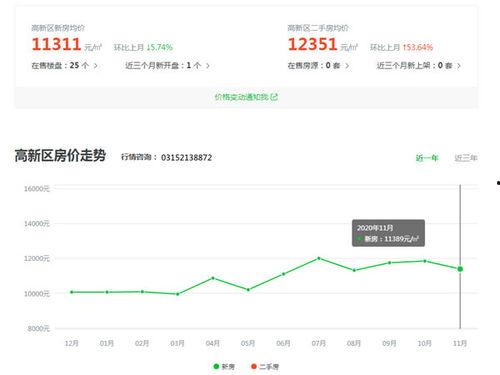The width and height of the screenshot is (500, 375).
Task: Click the second-hand price 12351
Action: click(313, 44)
